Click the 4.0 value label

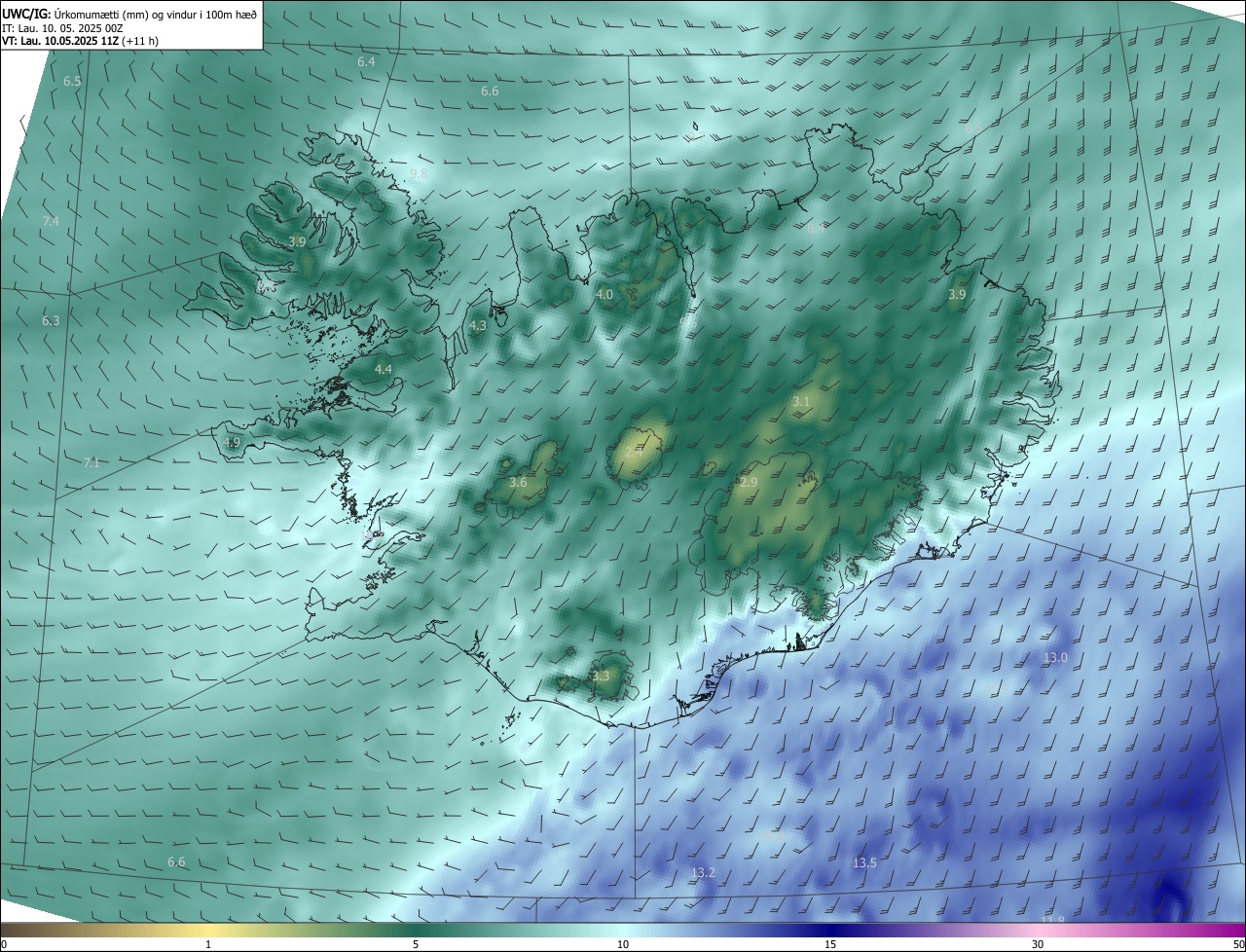[605, 294]
